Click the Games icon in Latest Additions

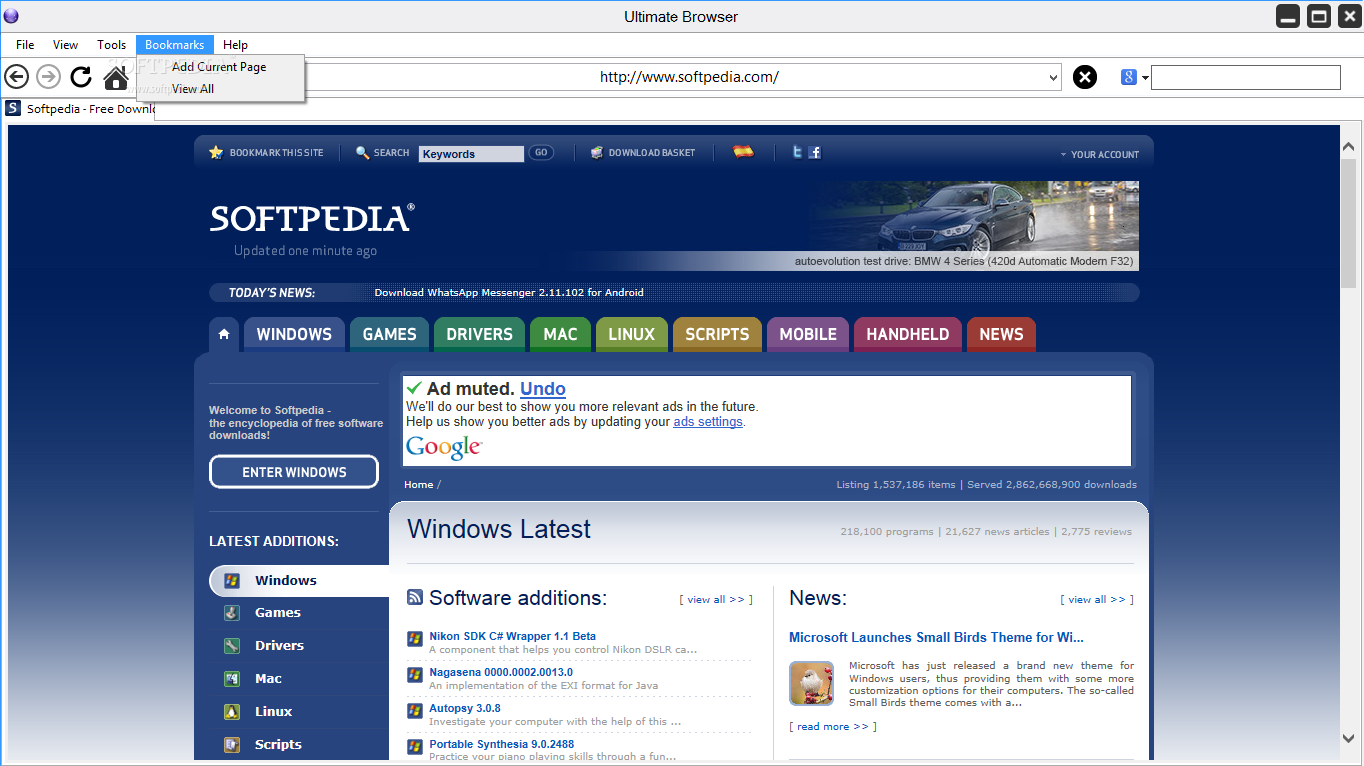(232, 613)
